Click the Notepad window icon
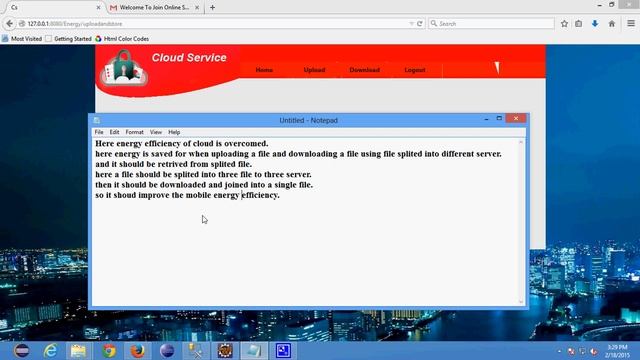 [x=97, y=120]
